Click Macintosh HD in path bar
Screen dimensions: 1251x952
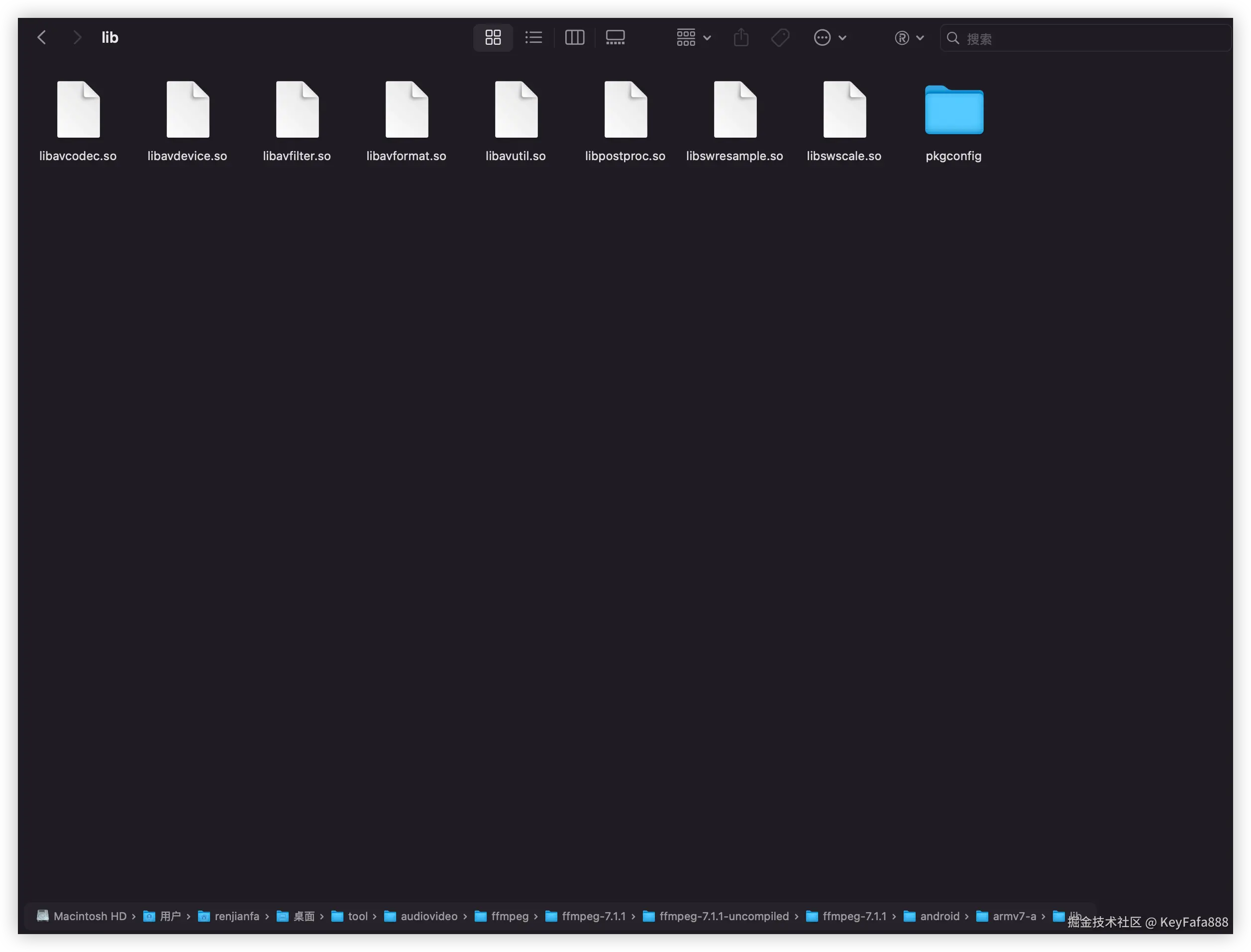pos(89,916)
